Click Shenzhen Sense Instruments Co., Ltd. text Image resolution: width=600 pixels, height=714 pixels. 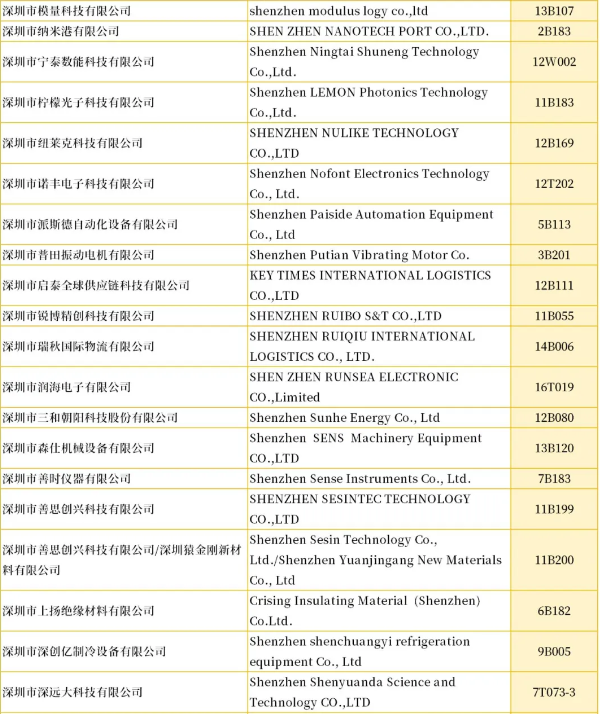pos(360,479)
